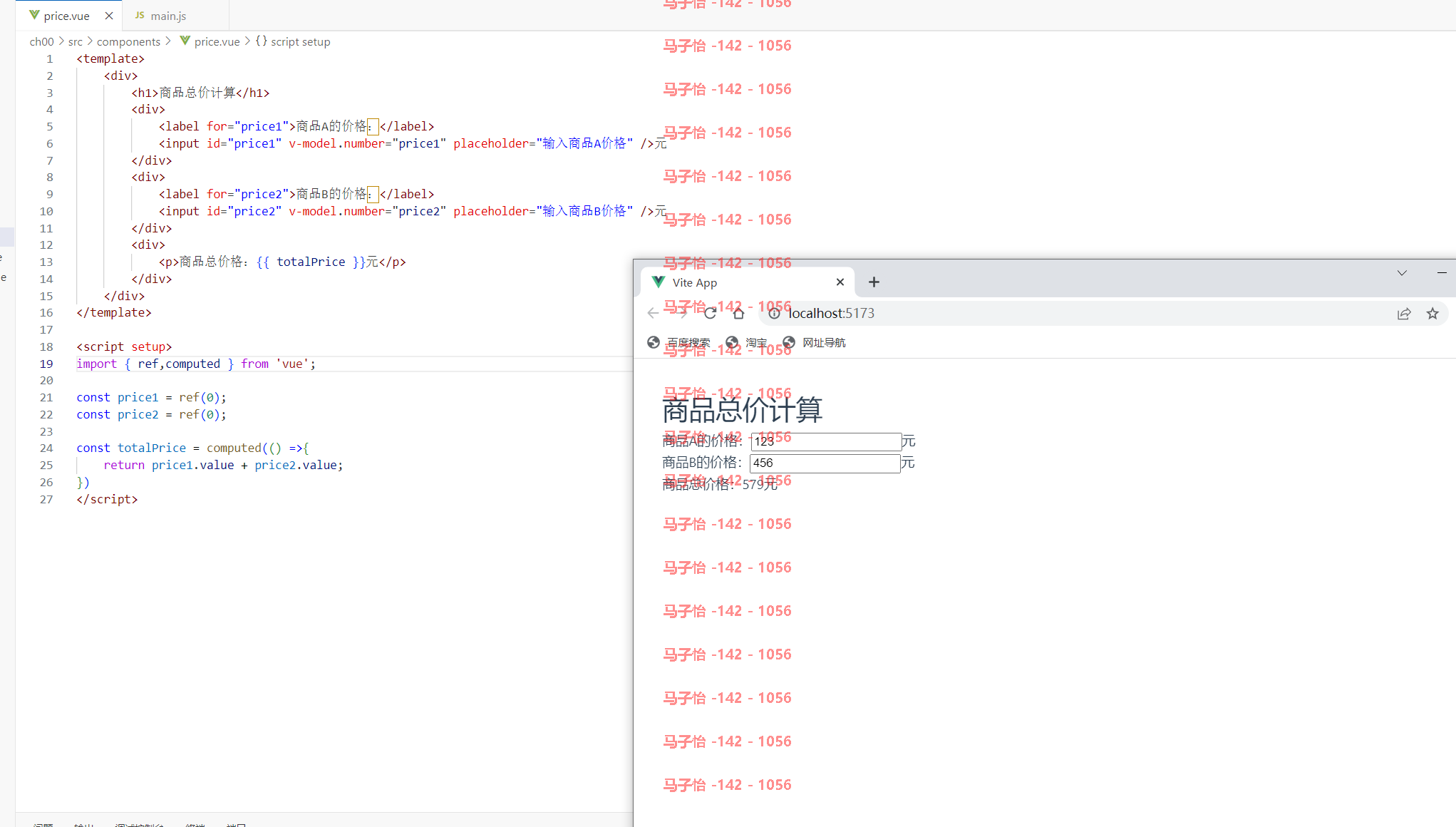Click the 商品B的价格 label in browser
Image resolution: width=1456 pixels, height=827 pixels.
pos(702,463)
